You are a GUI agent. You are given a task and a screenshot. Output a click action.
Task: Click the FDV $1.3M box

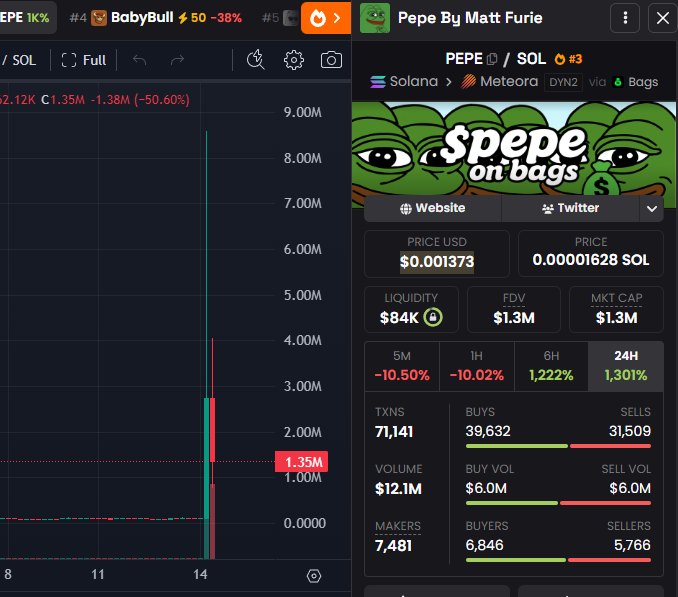(514, 310)
